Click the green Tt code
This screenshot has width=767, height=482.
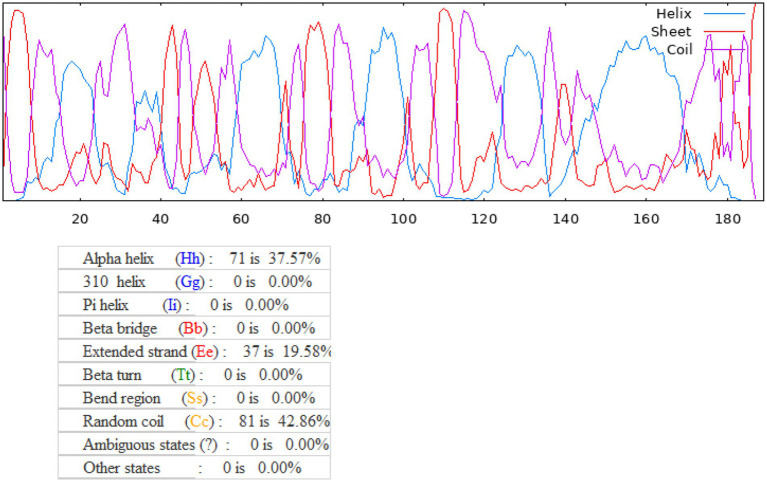point(183,375)
